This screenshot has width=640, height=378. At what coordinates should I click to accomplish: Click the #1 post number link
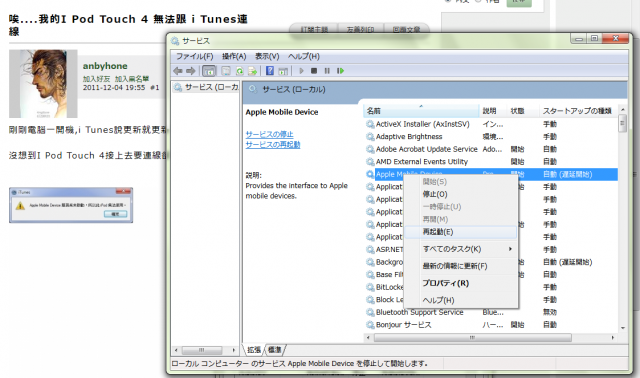click(155, 88)
